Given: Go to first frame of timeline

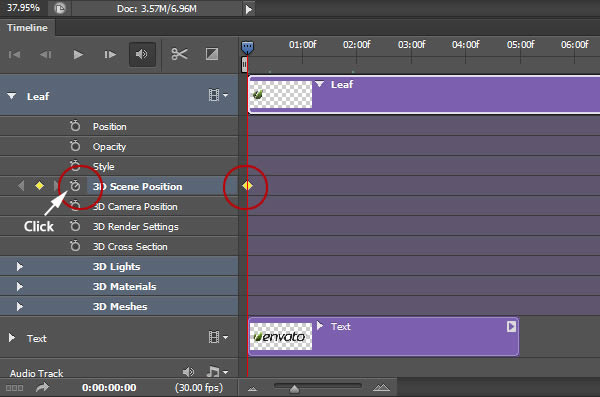Looking at the screenshot, I should click(x=15, y=55).
